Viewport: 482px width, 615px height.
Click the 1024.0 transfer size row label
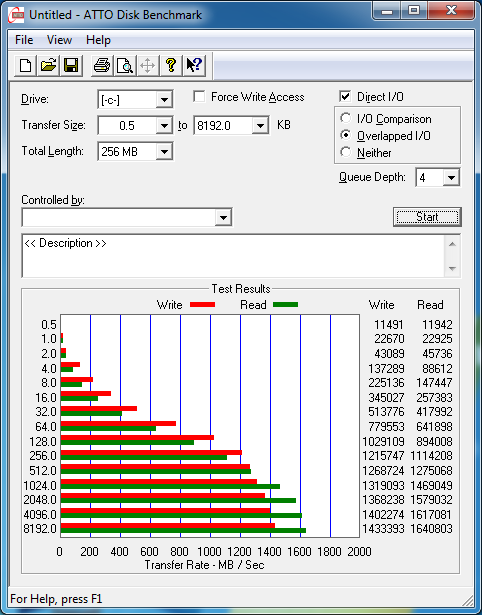[40, 486]
